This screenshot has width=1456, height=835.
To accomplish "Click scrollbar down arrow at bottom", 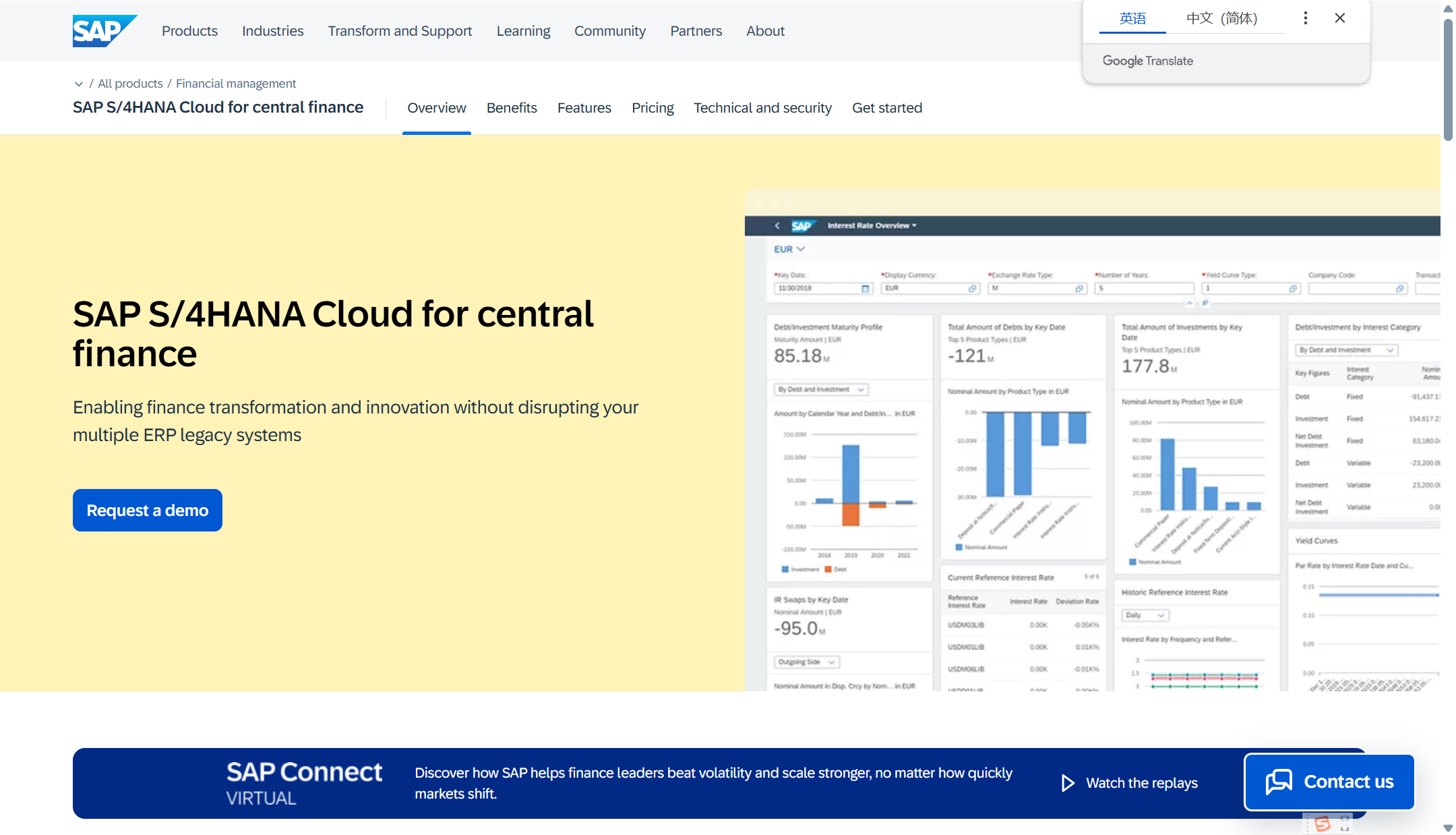I will [x=1447, y=828].
